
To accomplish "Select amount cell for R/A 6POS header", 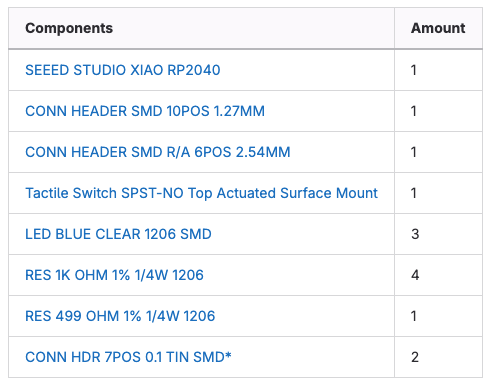I will click(438, 152).
